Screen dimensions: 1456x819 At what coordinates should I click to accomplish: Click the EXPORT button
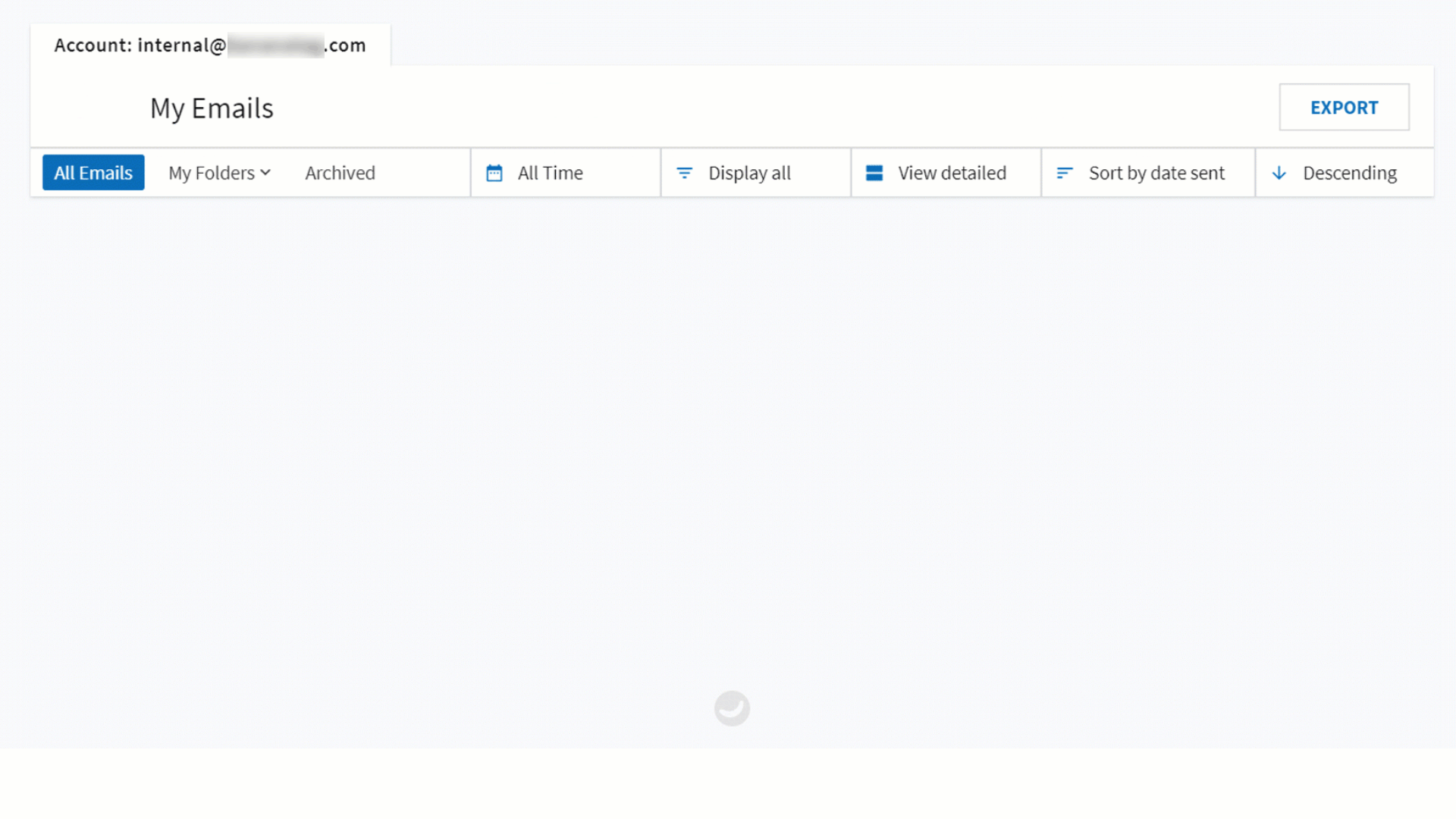1344,107
